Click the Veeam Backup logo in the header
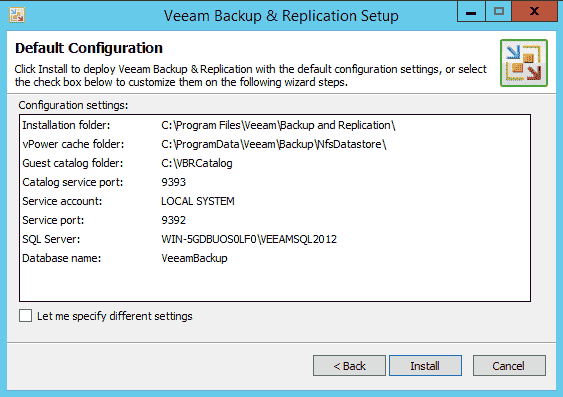 click(x=524, y=63)
